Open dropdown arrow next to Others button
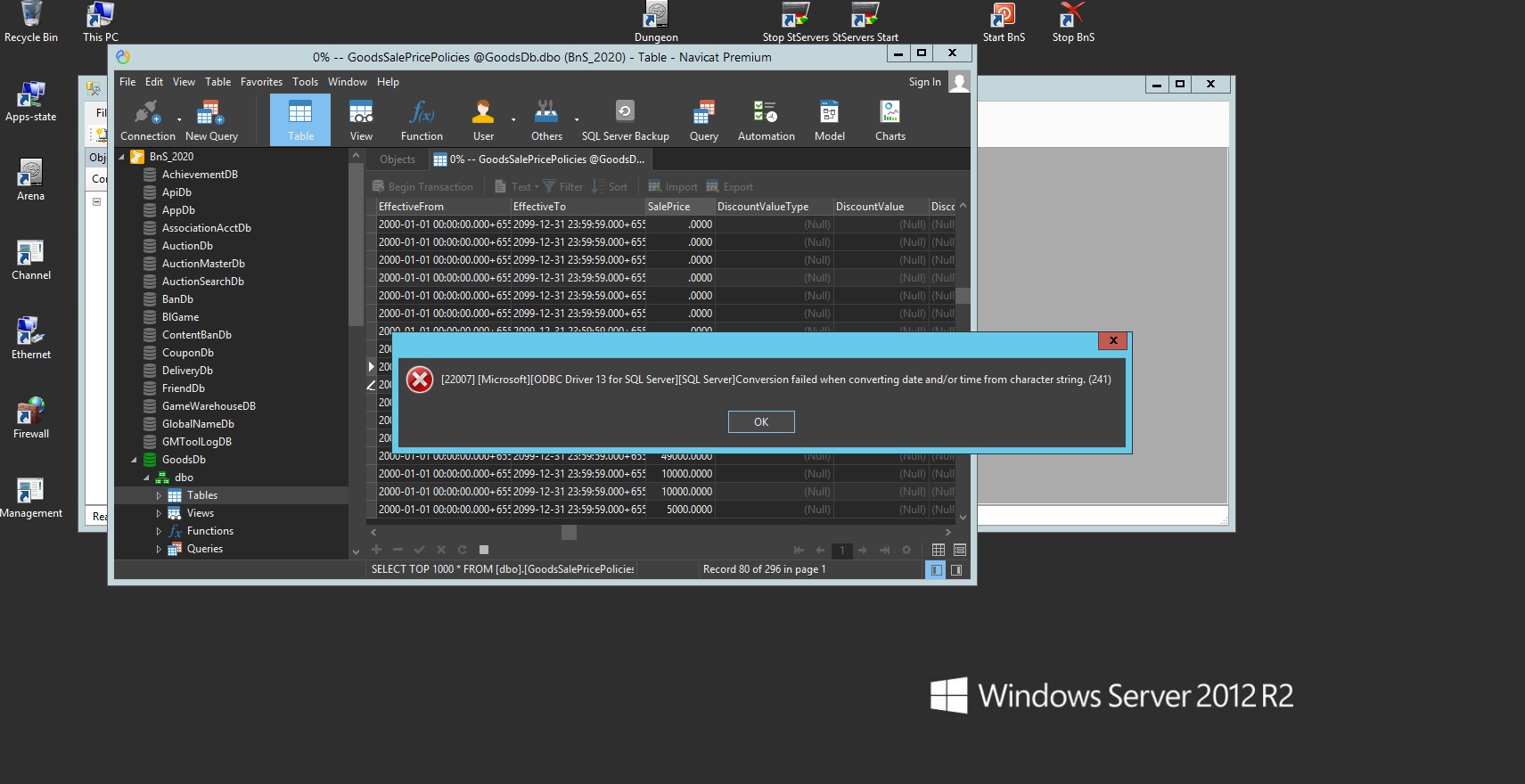This screenshot has height=784, width=1525. click(577, 119)
